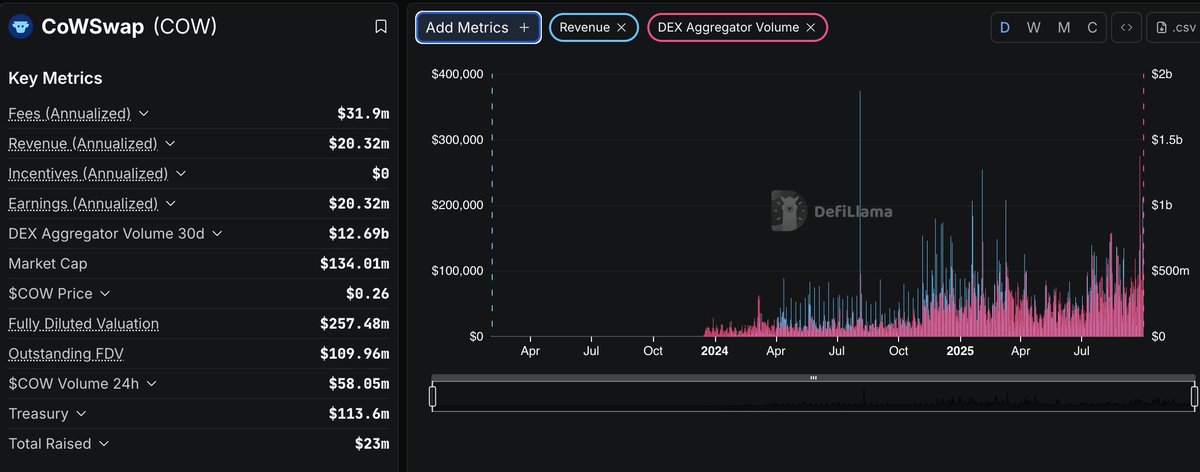
Task: Expand the Treasury breakdown
Action: coord(81,414)
